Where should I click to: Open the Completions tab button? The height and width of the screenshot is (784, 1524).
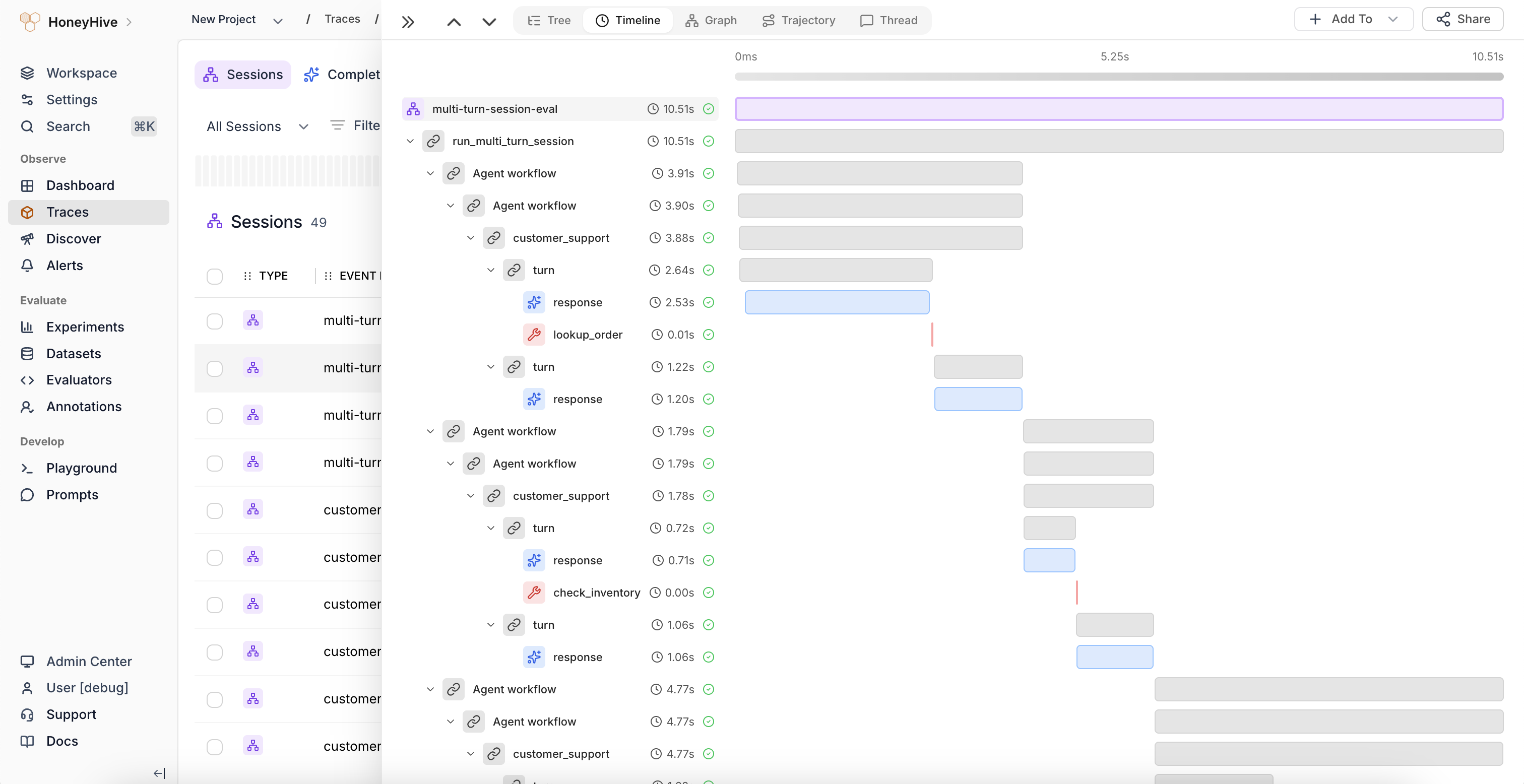coord(342,75)
